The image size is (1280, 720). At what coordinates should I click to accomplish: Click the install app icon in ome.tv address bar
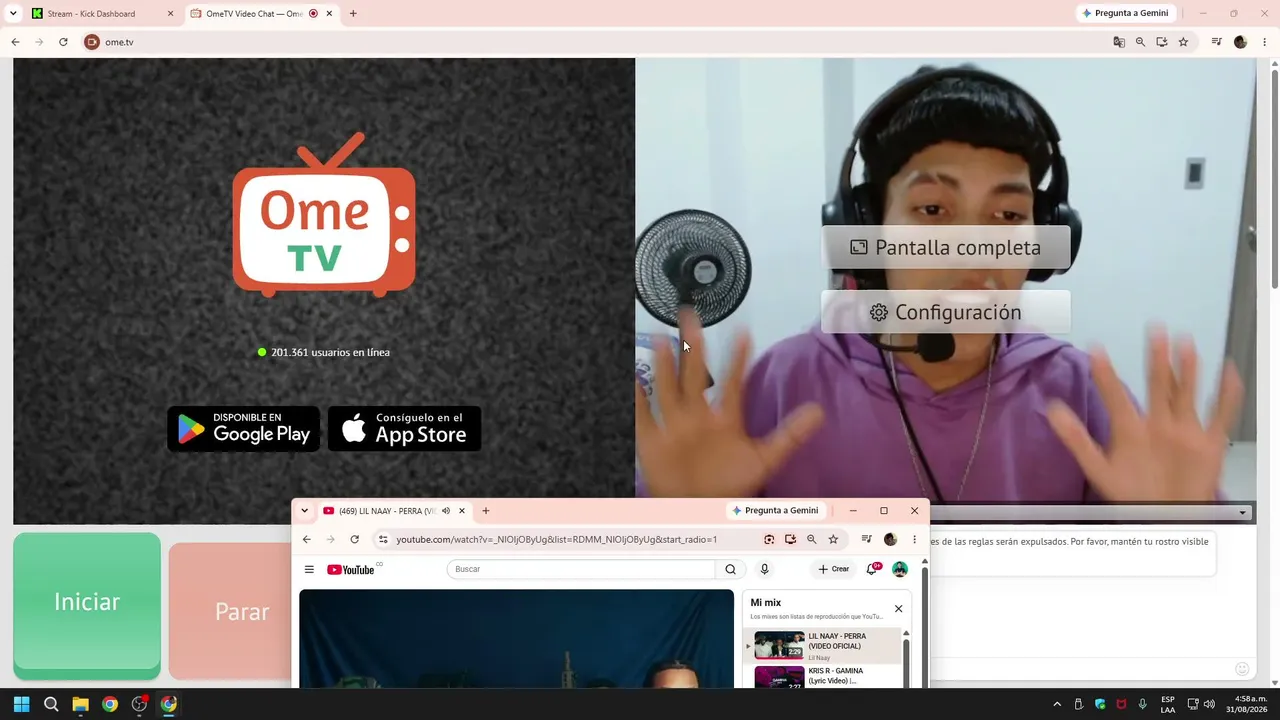(x=1162, y=42)
